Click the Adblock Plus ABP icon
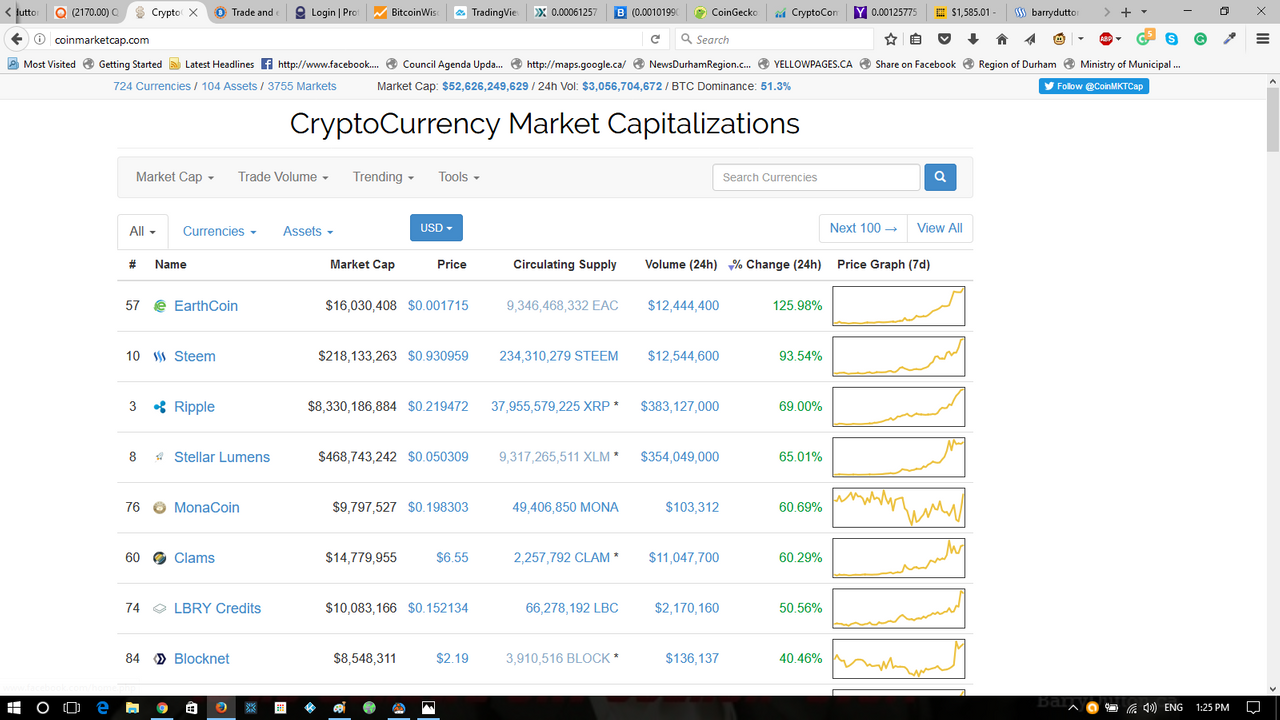This screenshot has width=1280, height=720. (1107, 39)
